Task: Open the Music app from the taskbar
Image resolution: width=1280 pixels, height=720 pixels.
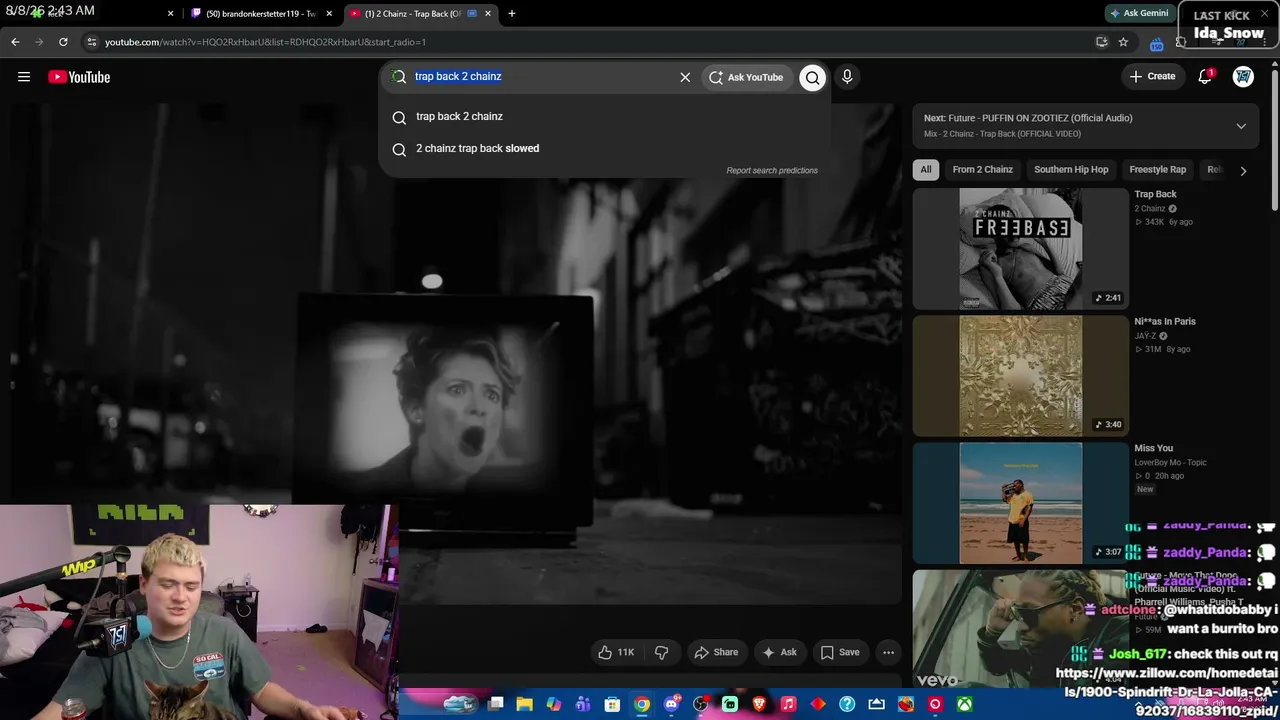Action: tap(788, 705)
